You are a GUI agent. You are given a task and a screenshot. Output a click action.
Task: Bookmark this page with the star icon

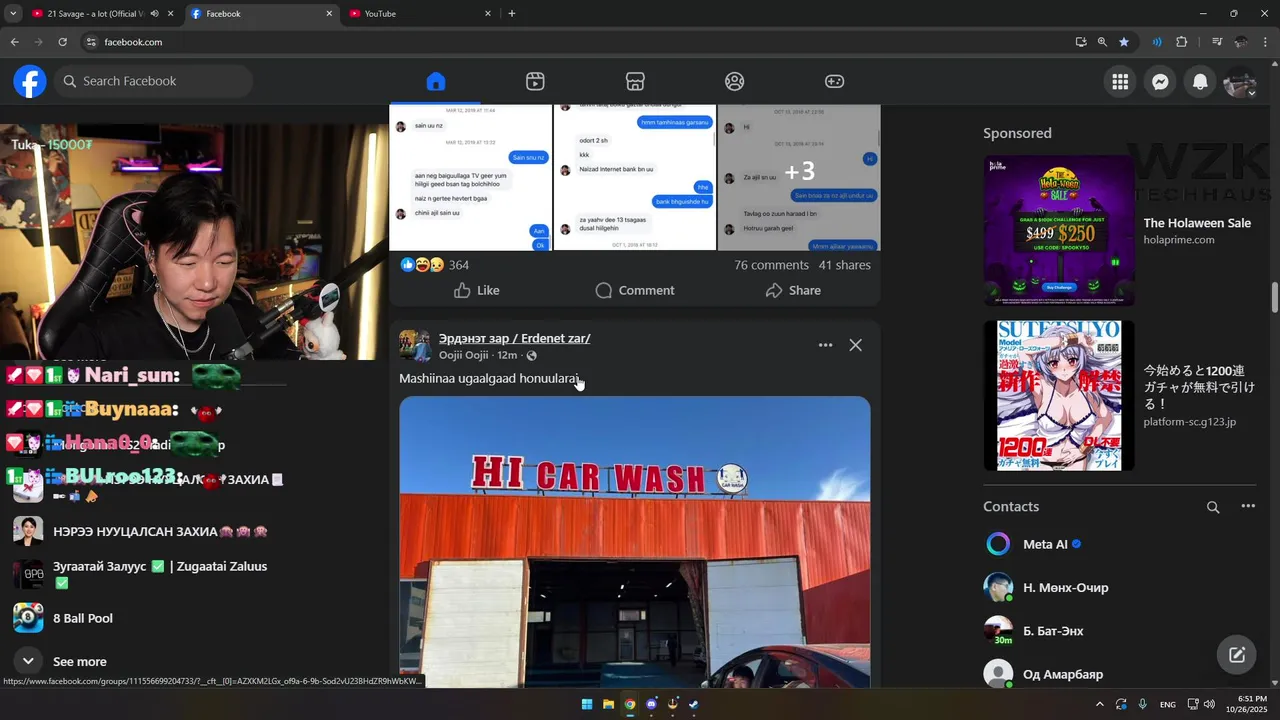tap(1124, 42)
